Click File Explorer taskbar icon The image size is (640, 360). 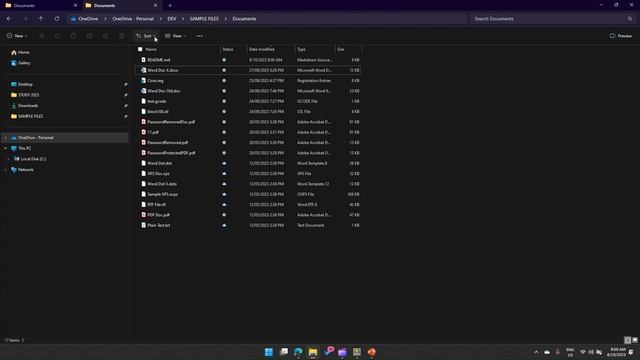(x=313, y=352)
